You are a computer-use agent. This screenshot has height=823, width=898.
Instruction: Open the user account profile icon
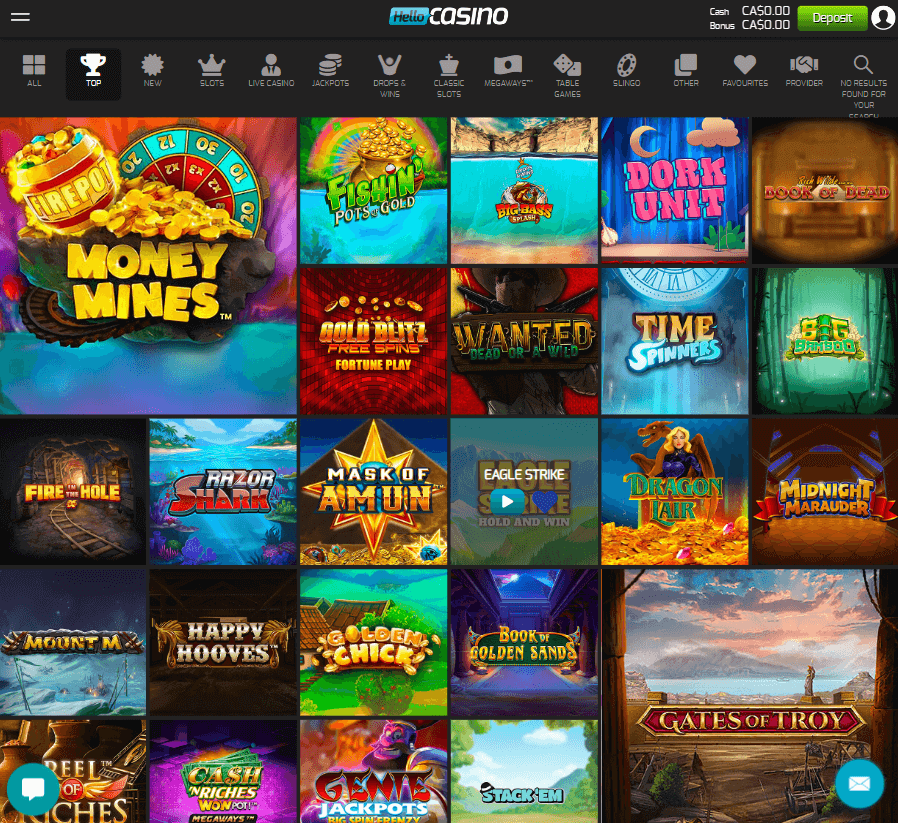pos(883,18)
